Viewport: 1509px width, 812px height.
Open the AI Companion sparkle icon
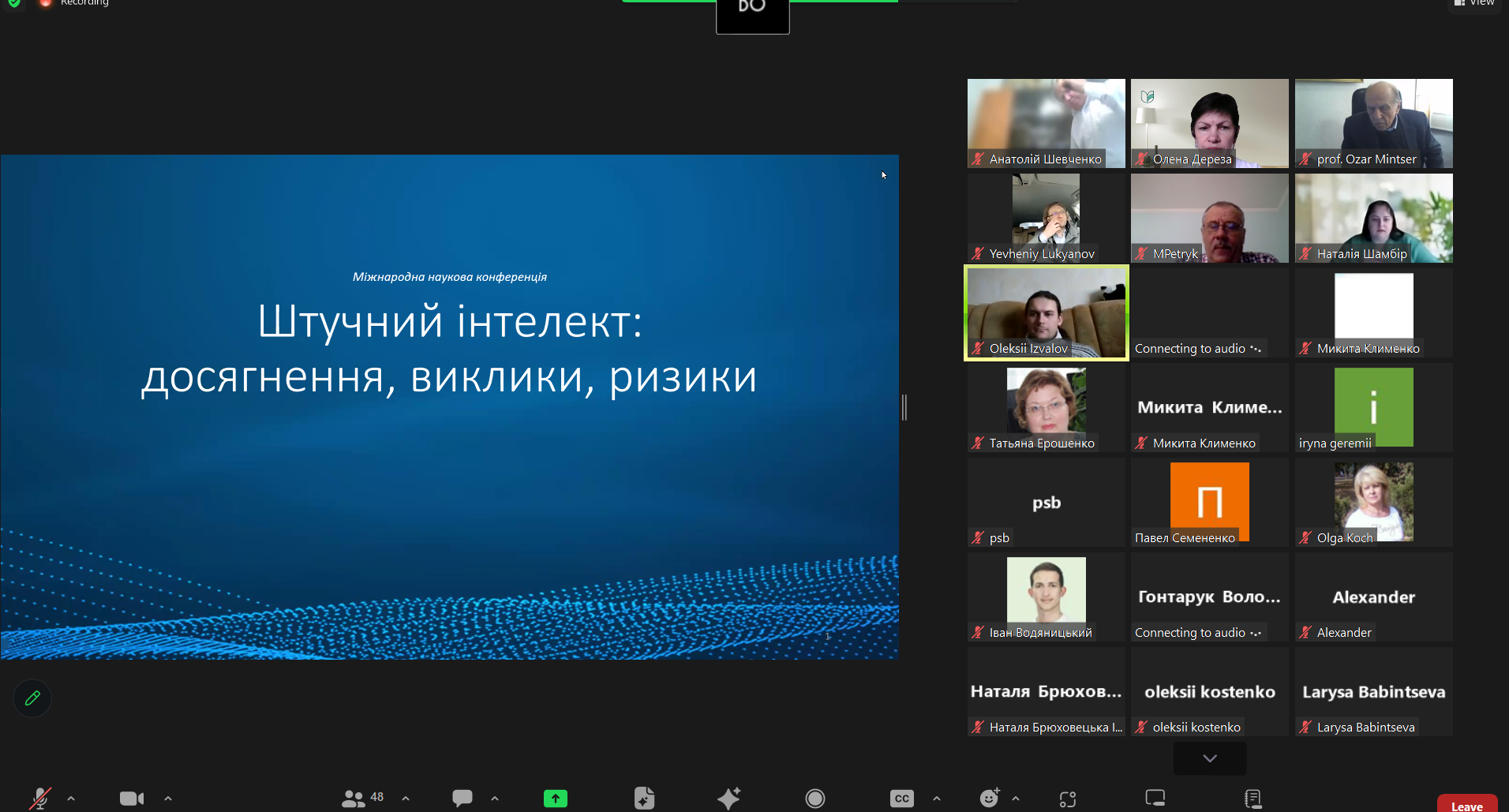pos(728,799)
